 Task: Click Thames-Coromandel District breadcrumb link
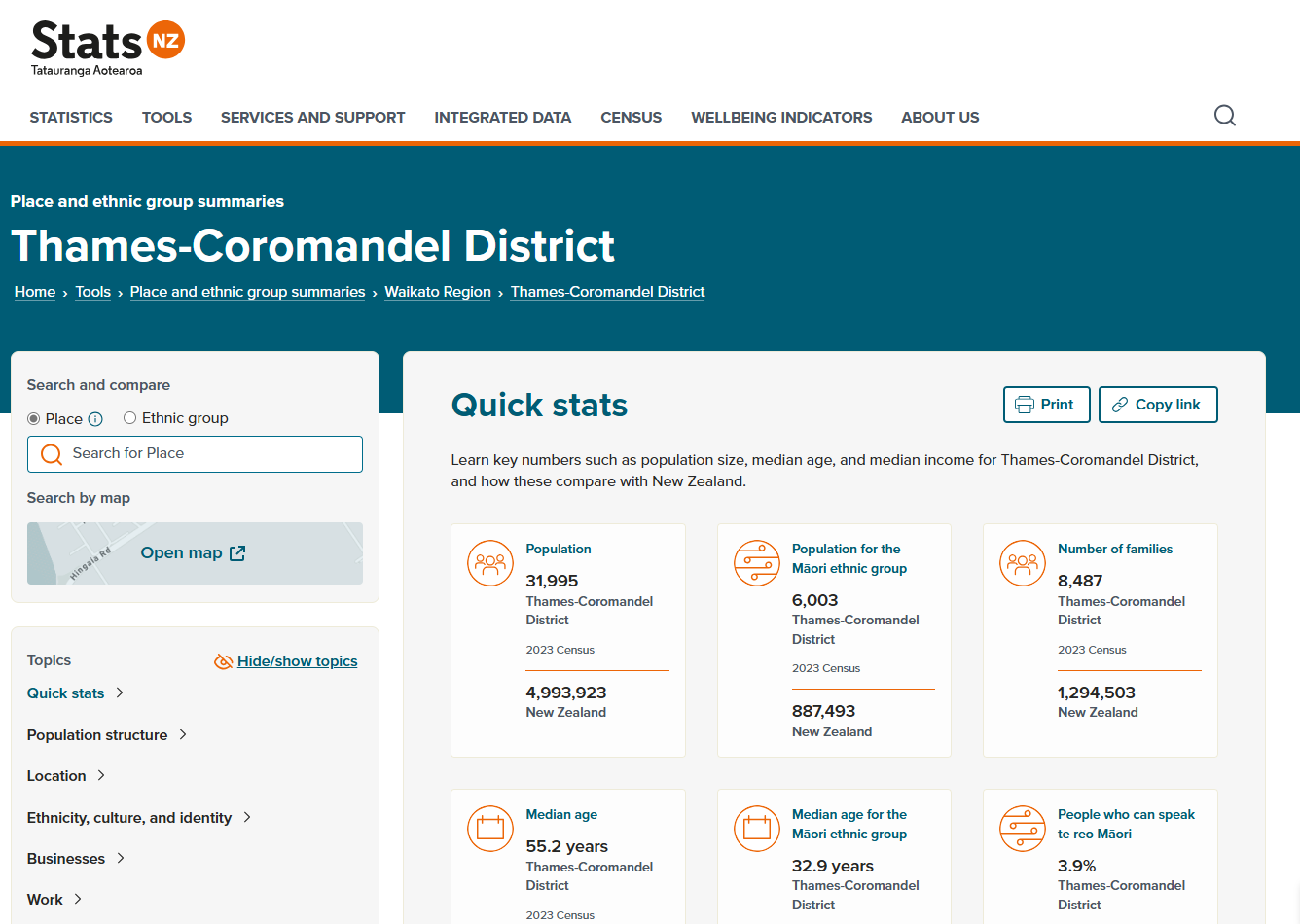608,292
